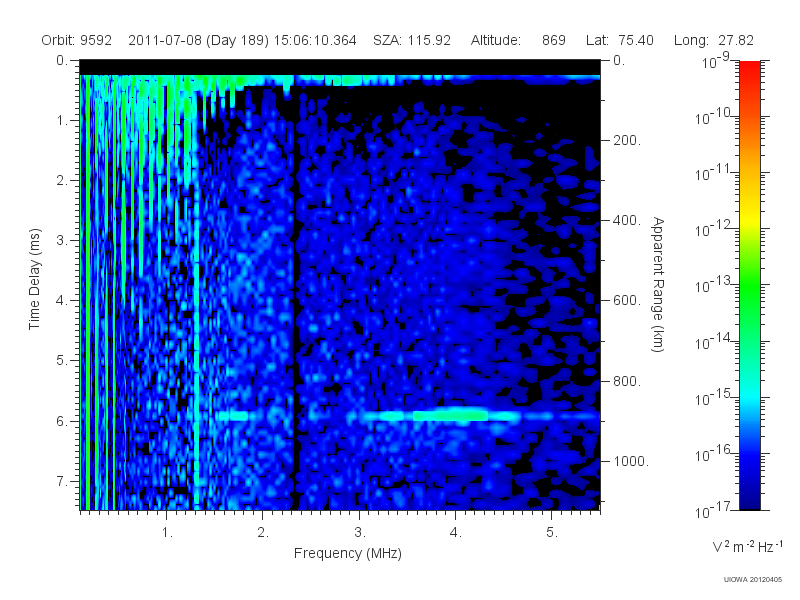Viewport: 800px width, 600px height.
Task: Click the time delay tick label '5.'
Action: [62, 361]
